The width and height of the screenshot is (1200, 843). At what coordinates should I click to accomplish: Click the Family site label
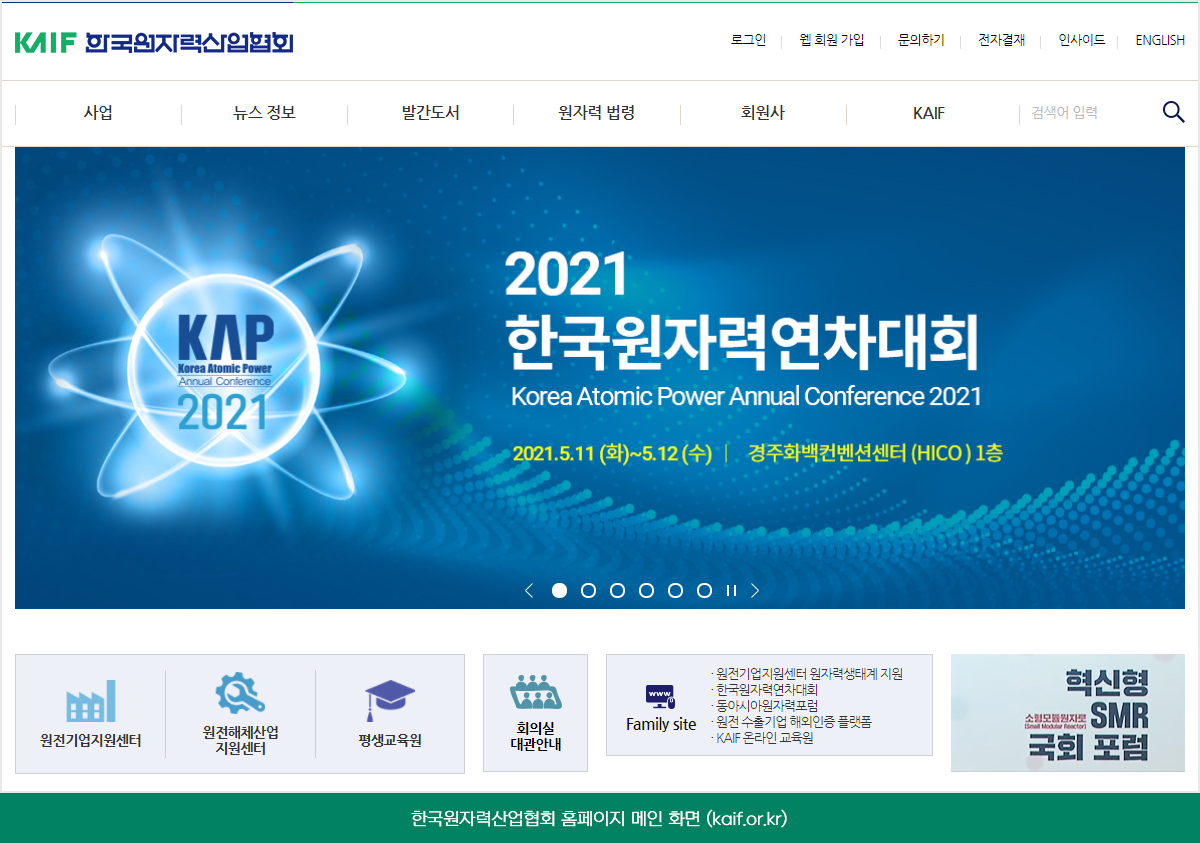click(661, 725)
